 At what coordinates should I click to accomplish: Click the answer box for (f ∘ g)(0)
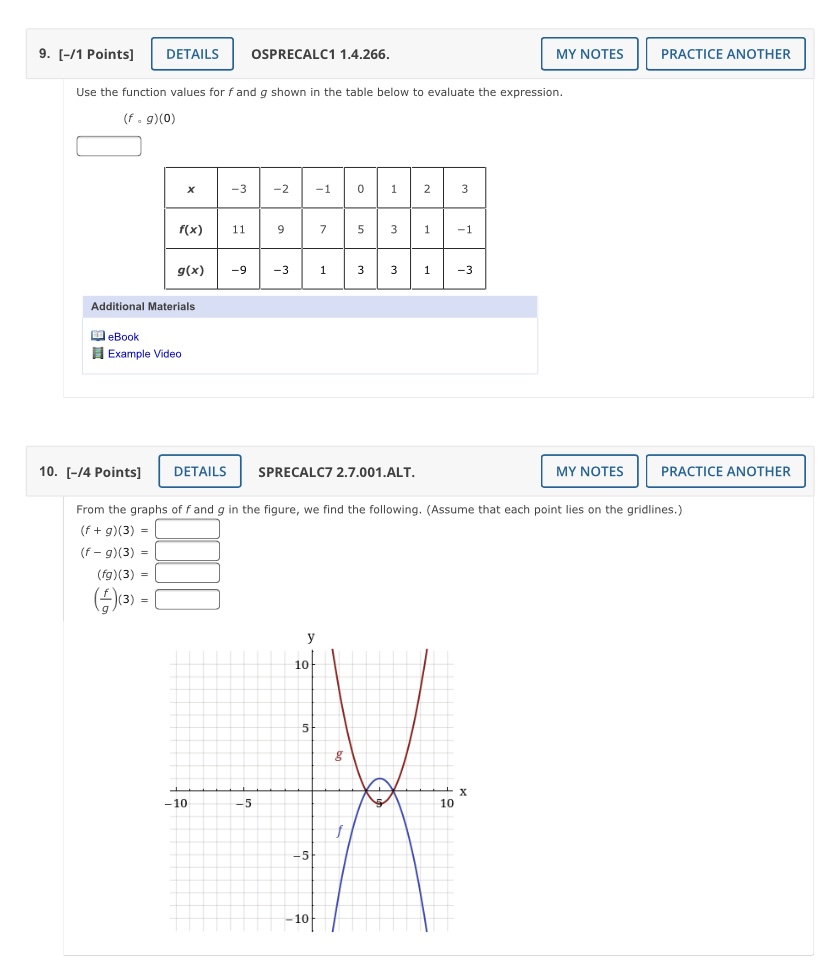point(109,146)
